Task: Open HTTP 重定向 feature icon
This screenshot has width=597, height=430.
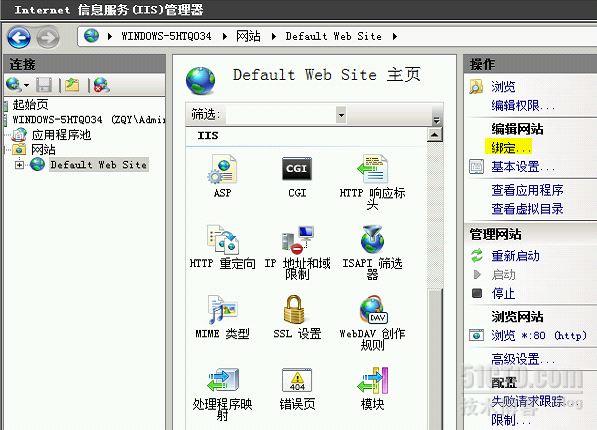Action: click(x=223, y=239)
